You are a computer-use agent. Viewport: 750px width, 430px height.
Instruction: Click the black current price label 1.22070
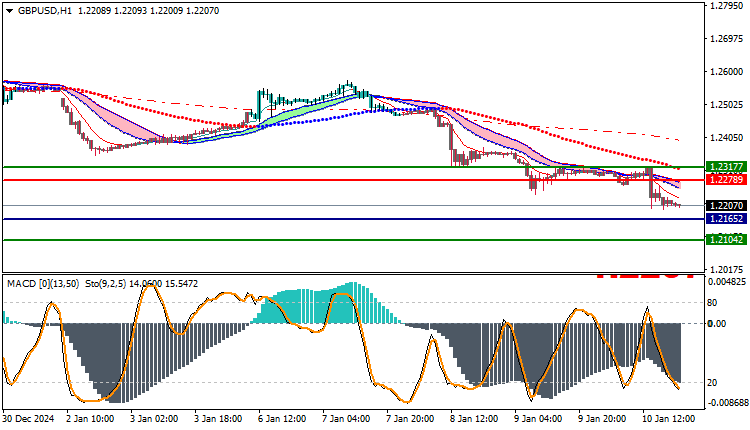[x=726, y=206]
